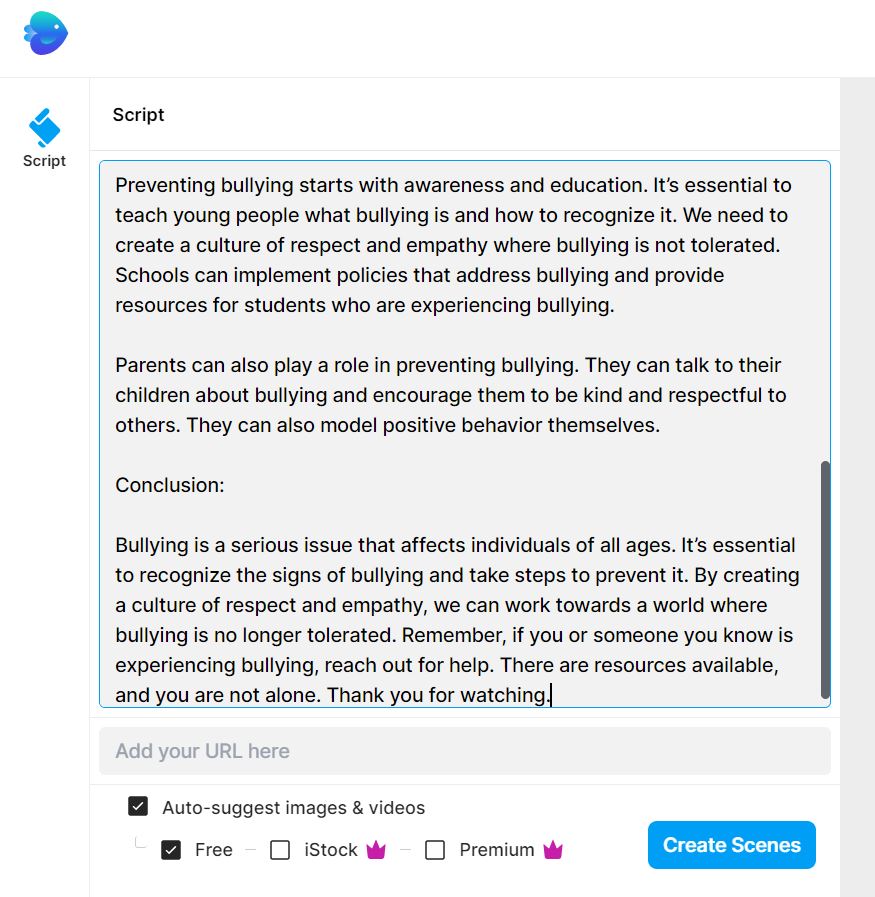Click the iStock label text
875x897 pixels.
point(331,850)
